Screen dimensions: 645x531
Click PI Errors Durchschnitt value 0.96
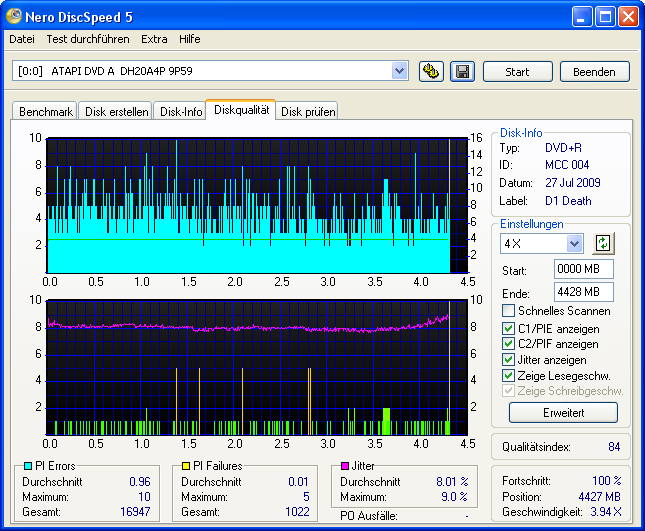coord(140,482)
